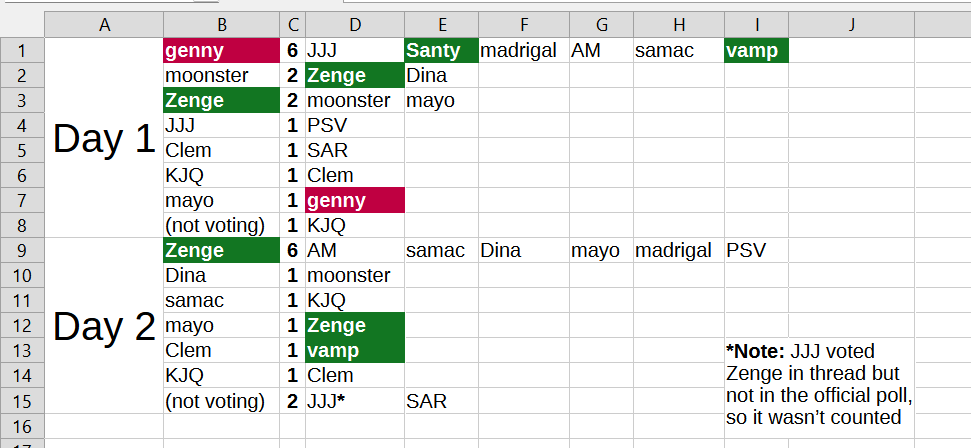Select the "madrigal" cell in row 1
The height and width of the screenshot is (448, 971).
point(524,51)
